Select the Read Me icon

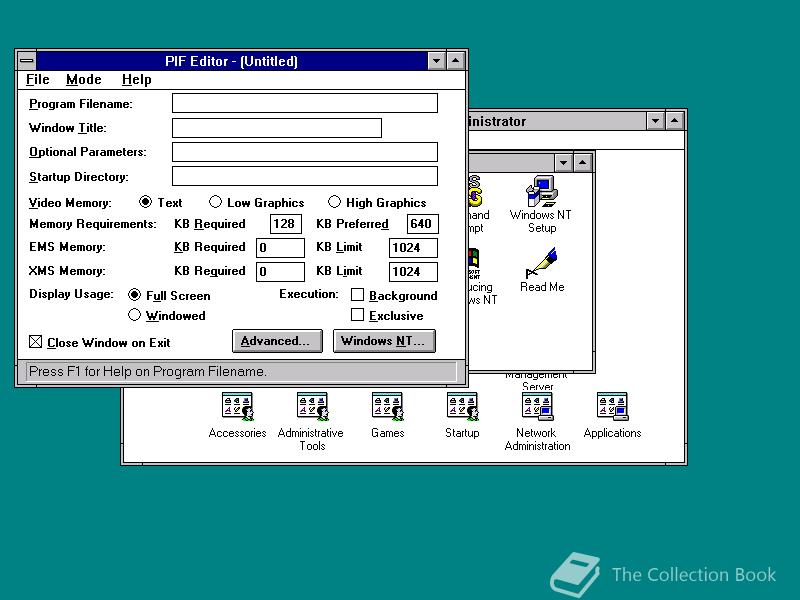pos(541,263)
